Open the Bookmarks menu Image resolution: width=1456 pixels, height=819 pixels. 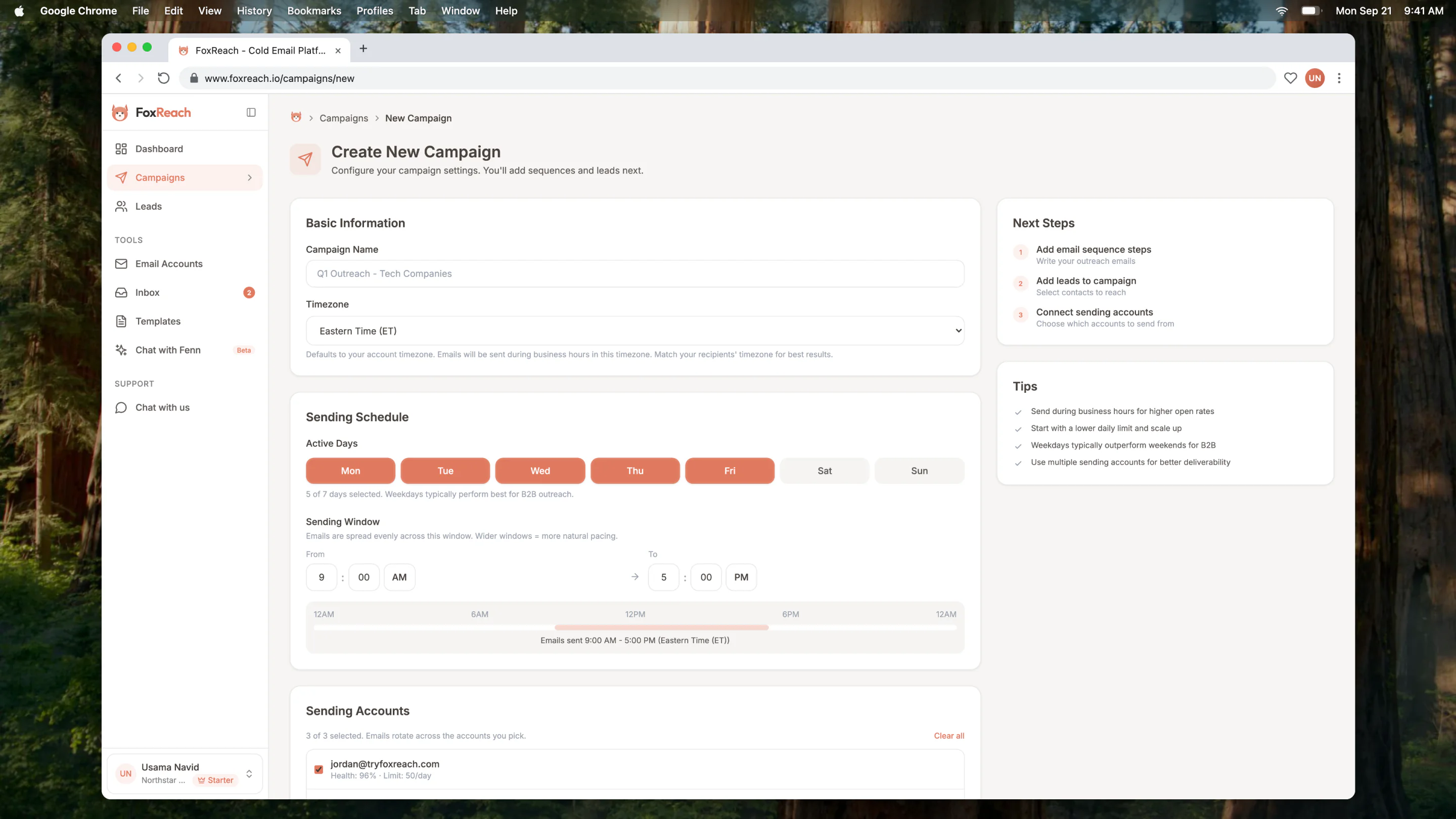click(x=314, y=11)
